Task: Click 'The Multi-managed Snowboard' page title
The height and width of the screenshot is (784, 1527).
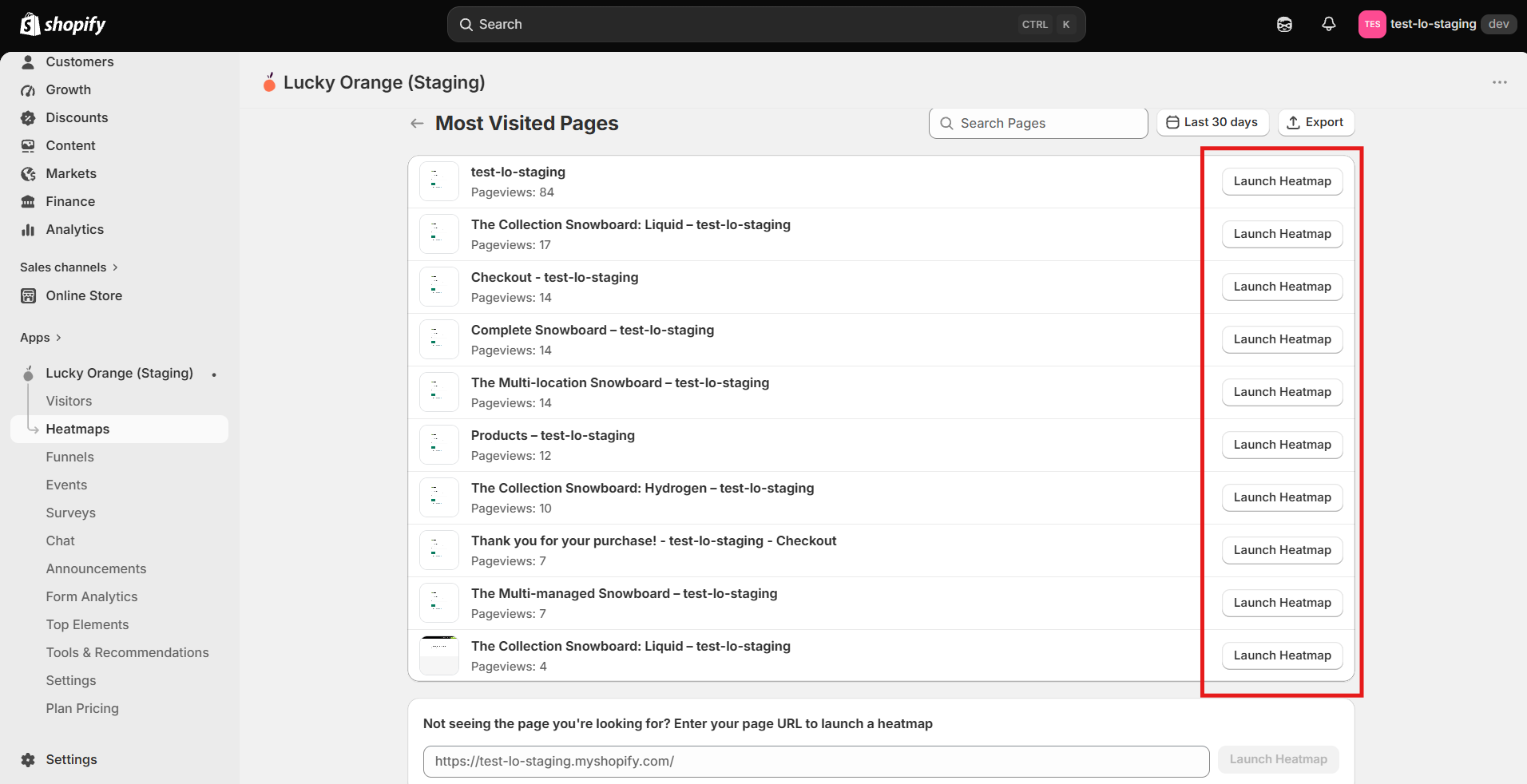Action: point(624,593)
